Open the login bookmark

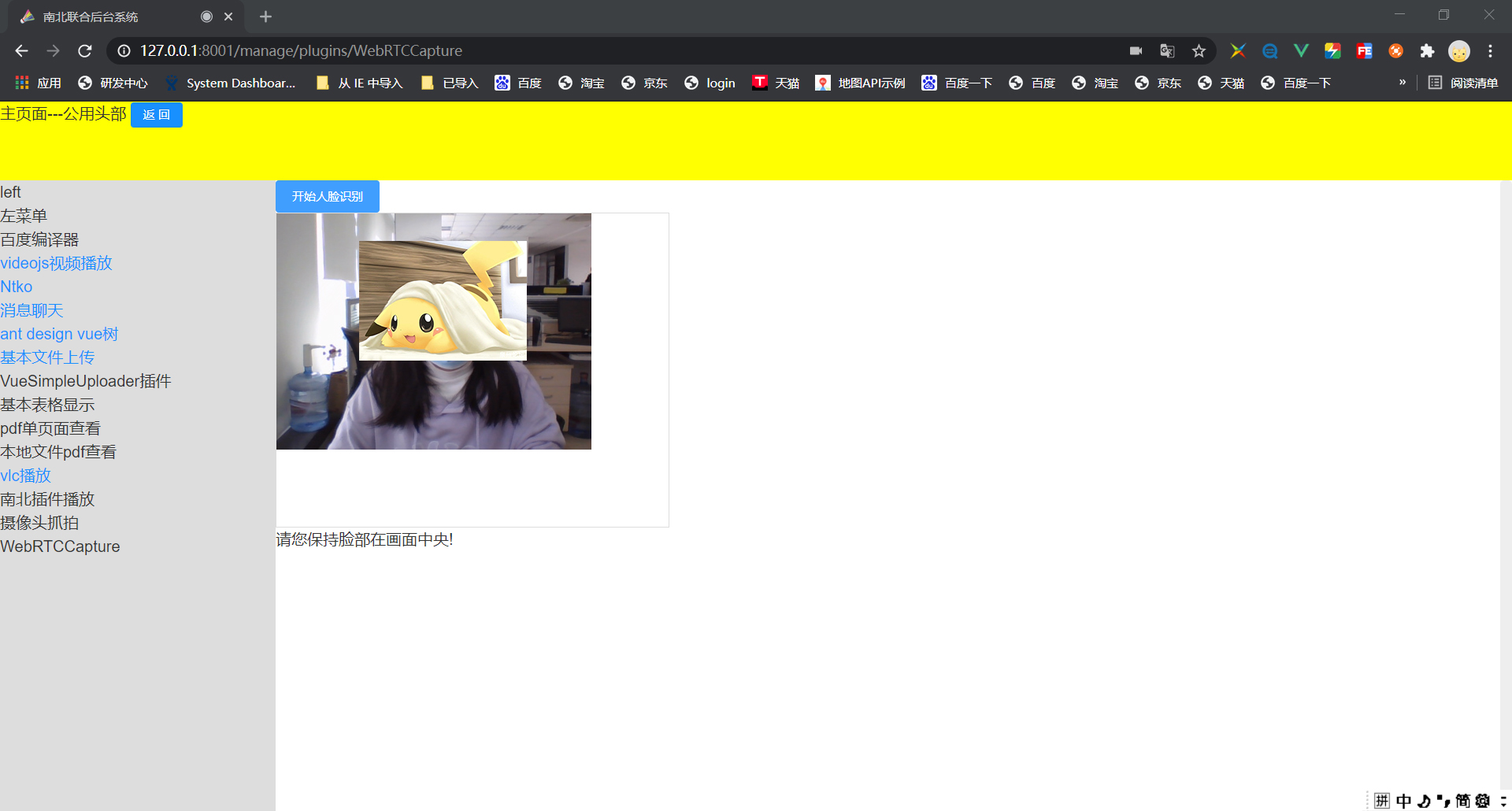tap(710, 83)
